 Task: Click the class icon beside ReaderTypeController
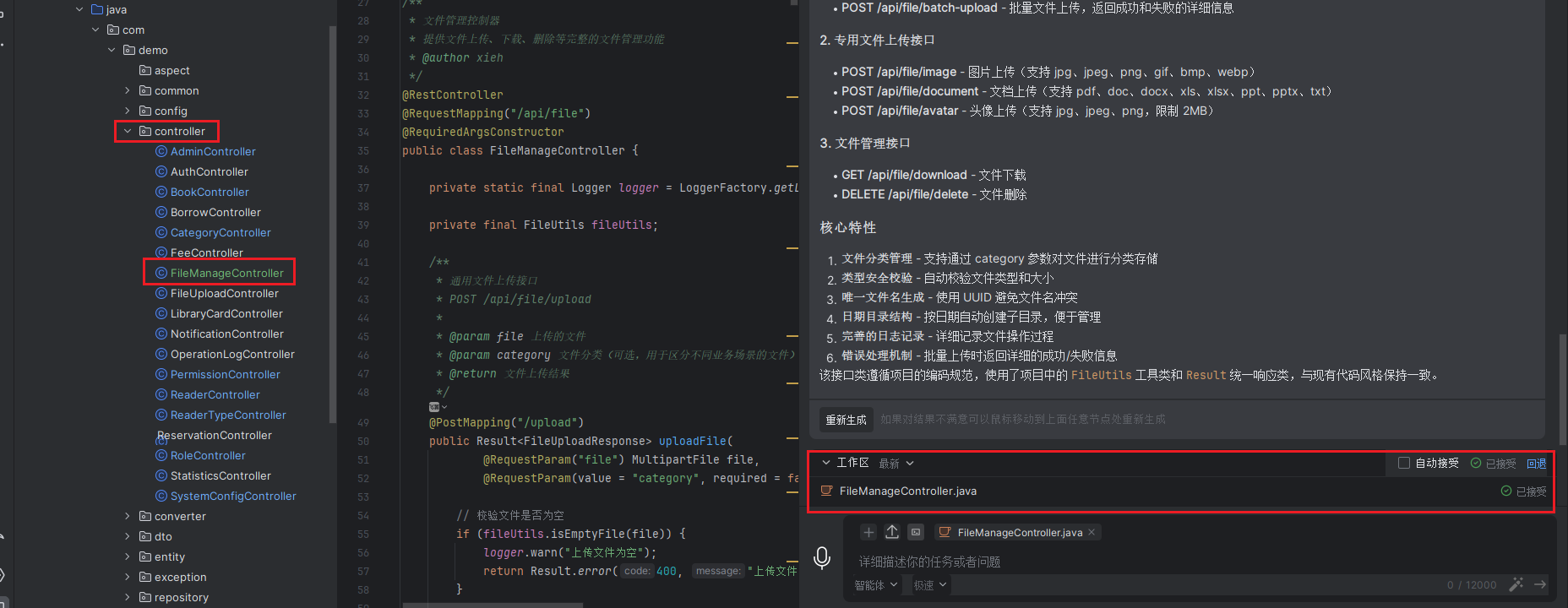tap(161, 415)
